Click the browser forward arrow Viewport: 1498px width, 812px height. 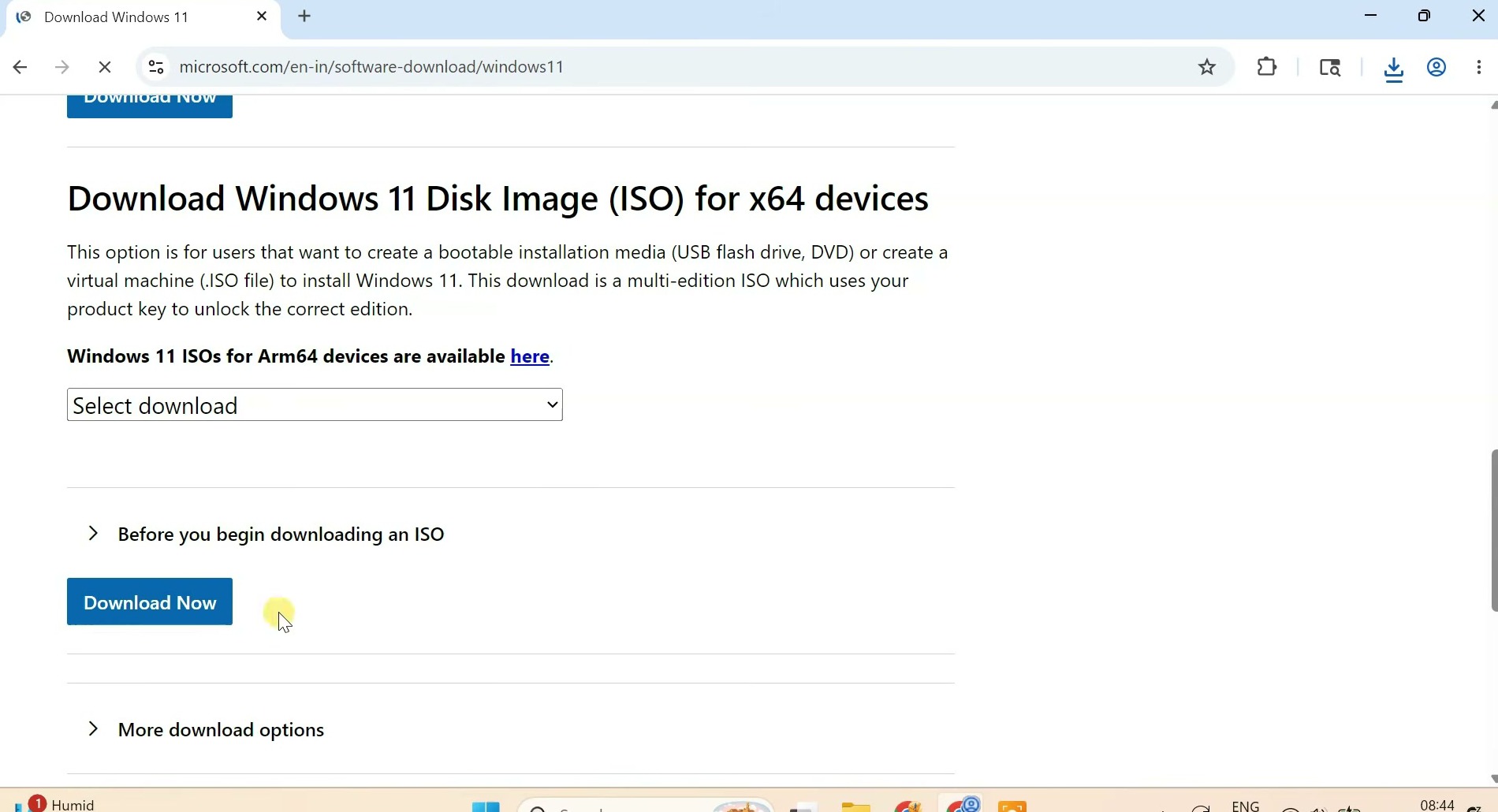[x=62, y=67]
